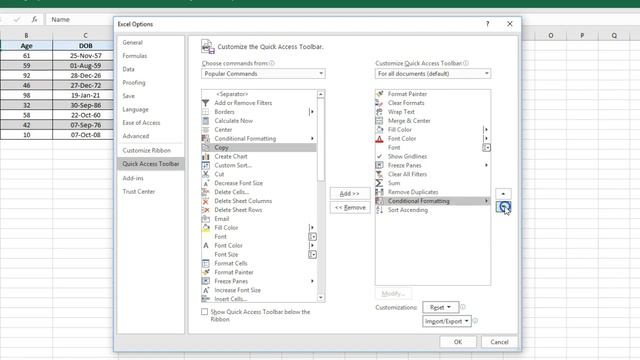This screenshot has width=640, height=360.
Task: Select the Cut scissors command
Action: tap(259, 174)
